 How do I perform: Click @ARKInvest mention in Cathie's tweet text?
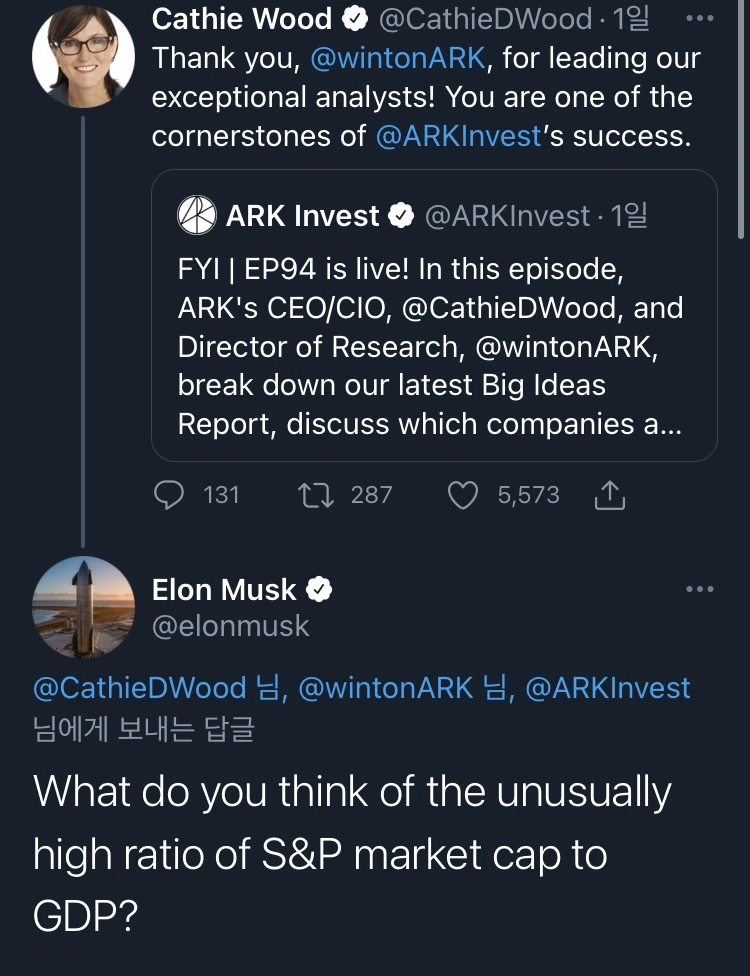pyautogui.click(x=456, y=136)
